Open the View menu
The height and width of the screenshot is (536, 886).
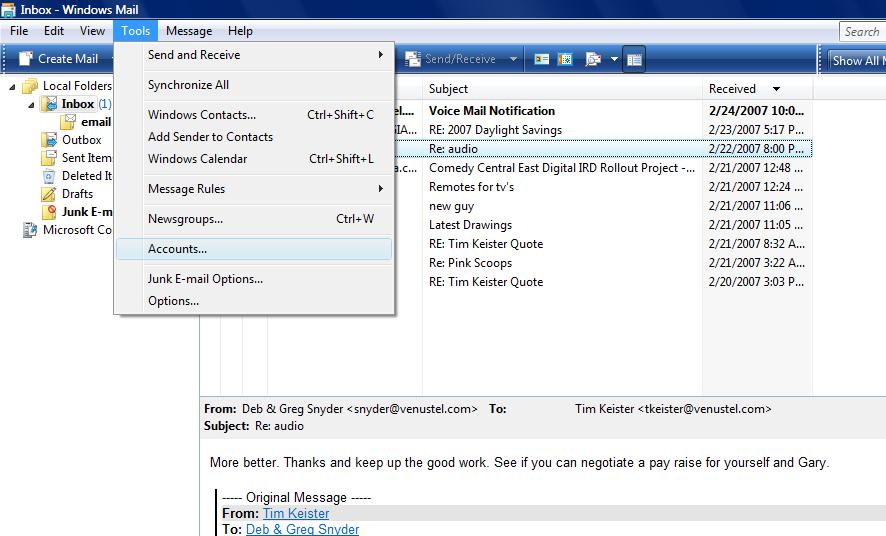92,31
